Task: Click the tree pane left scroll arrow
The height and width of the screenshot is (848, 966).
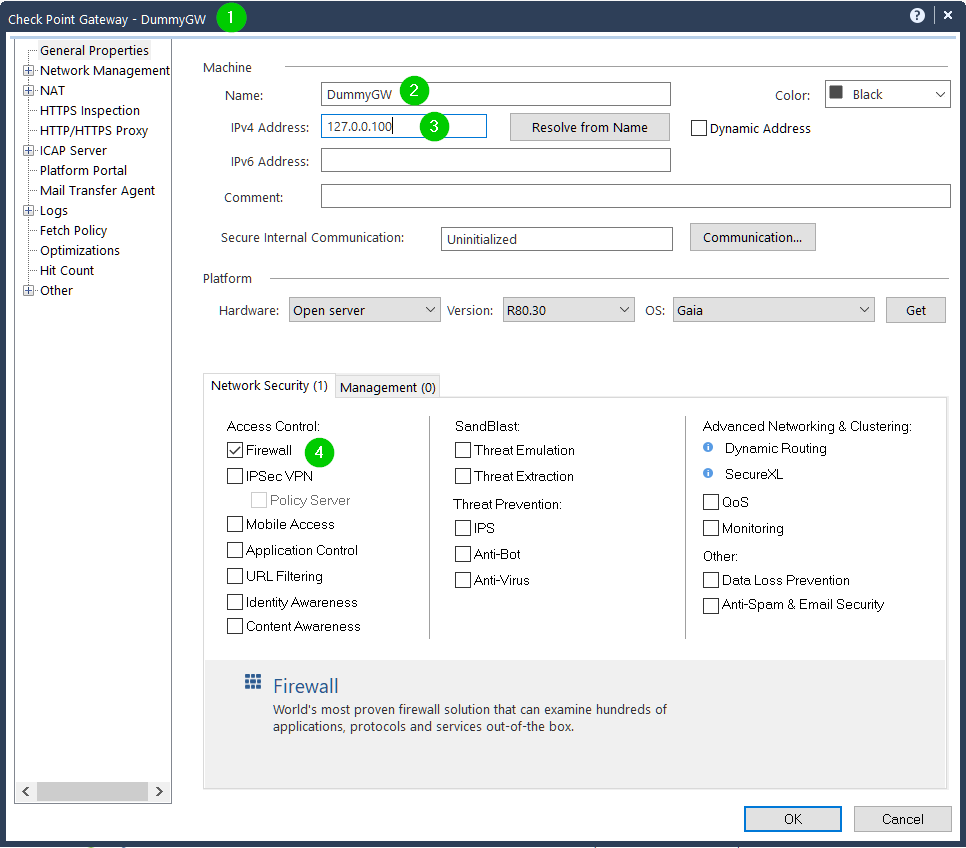Action: coord(26,791)
